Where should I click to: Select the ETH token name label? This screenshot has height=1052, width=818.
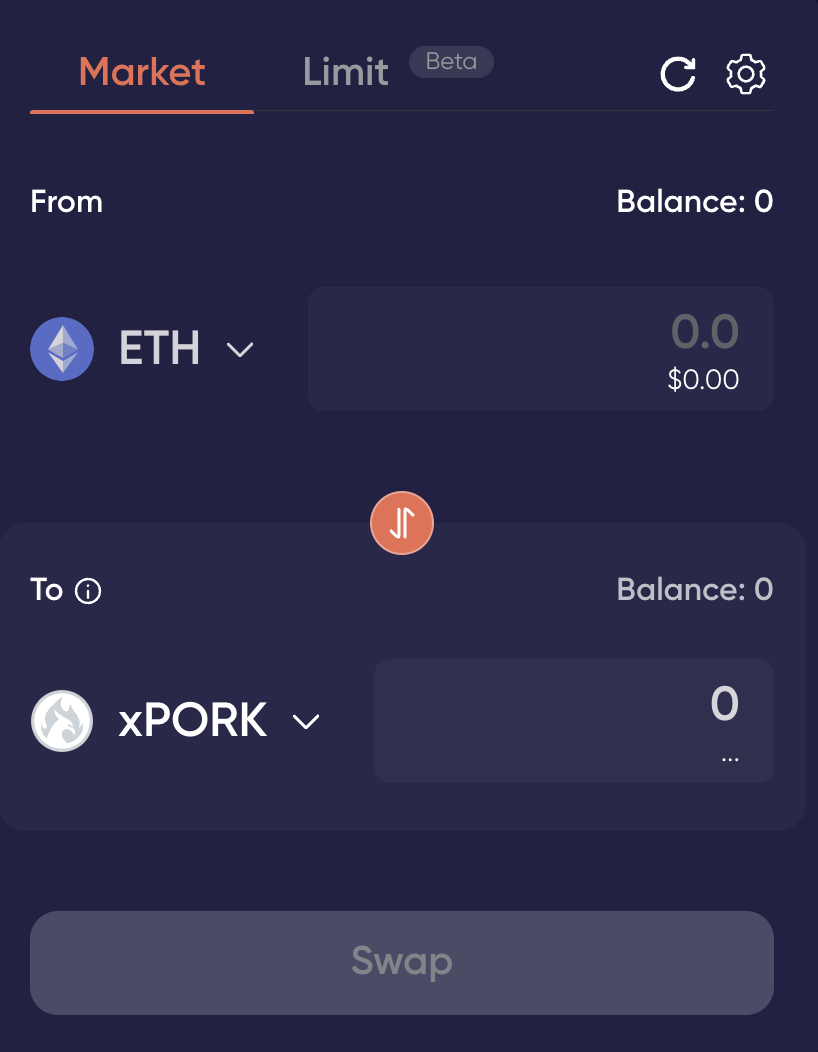tap(160, 349)
